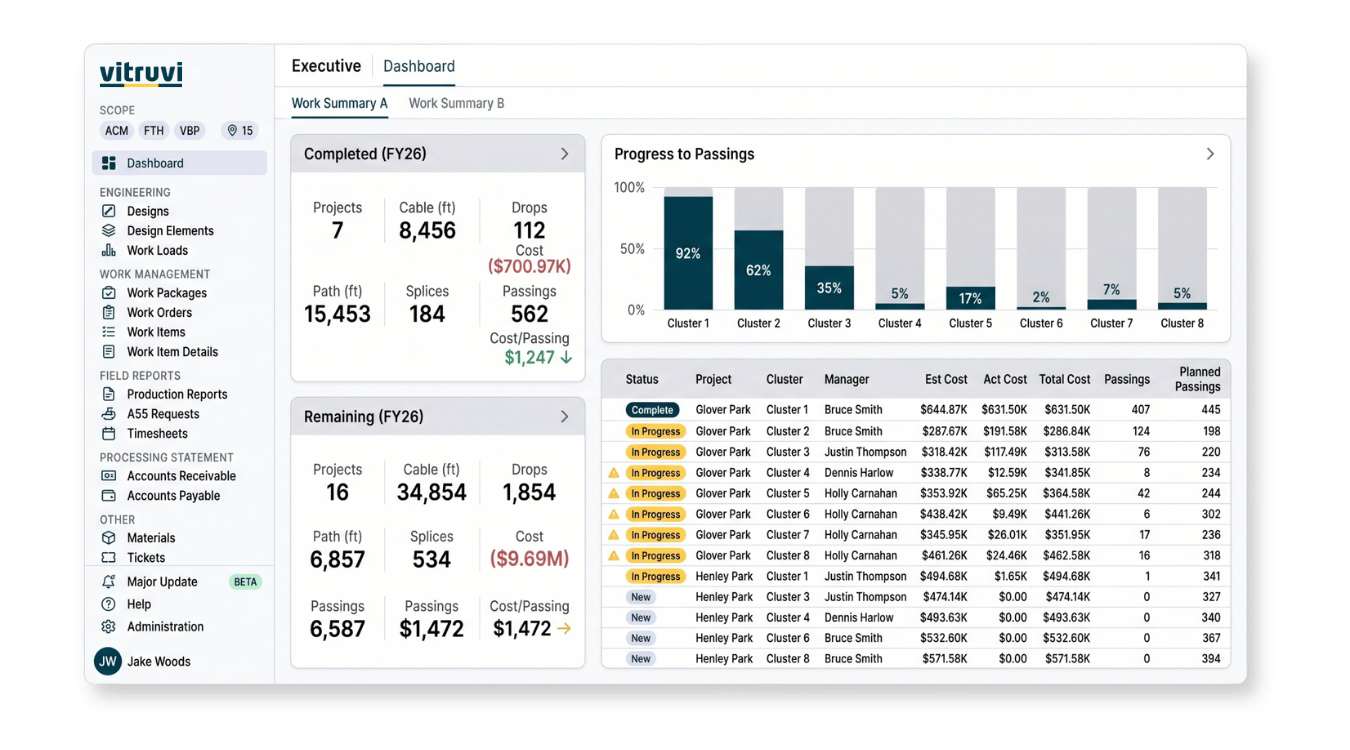Select the Work Summary A tab

pyautogui.click(x=339, y=103)
